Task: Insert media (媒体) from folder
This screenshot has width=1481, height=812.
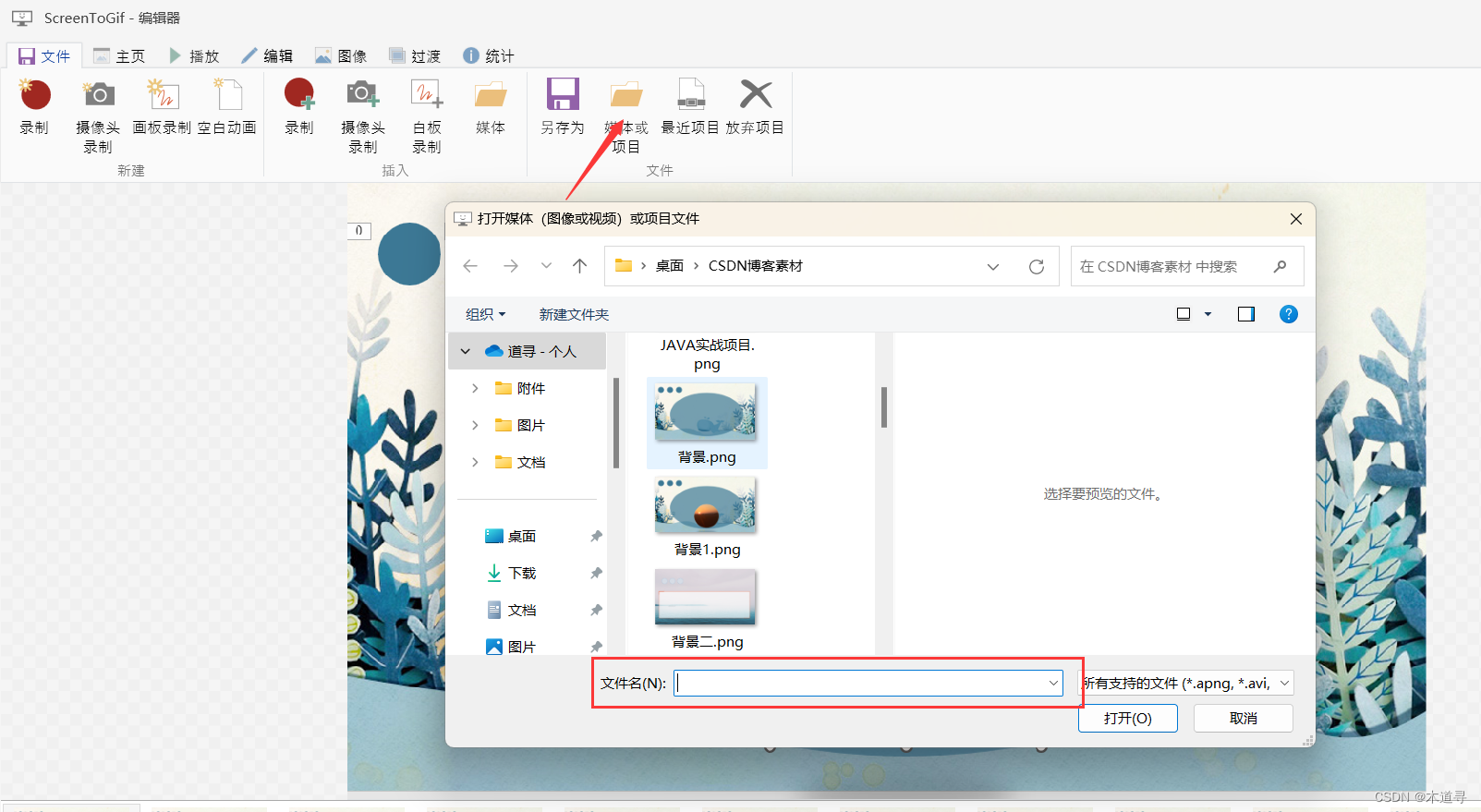Action: pos(491,107)
